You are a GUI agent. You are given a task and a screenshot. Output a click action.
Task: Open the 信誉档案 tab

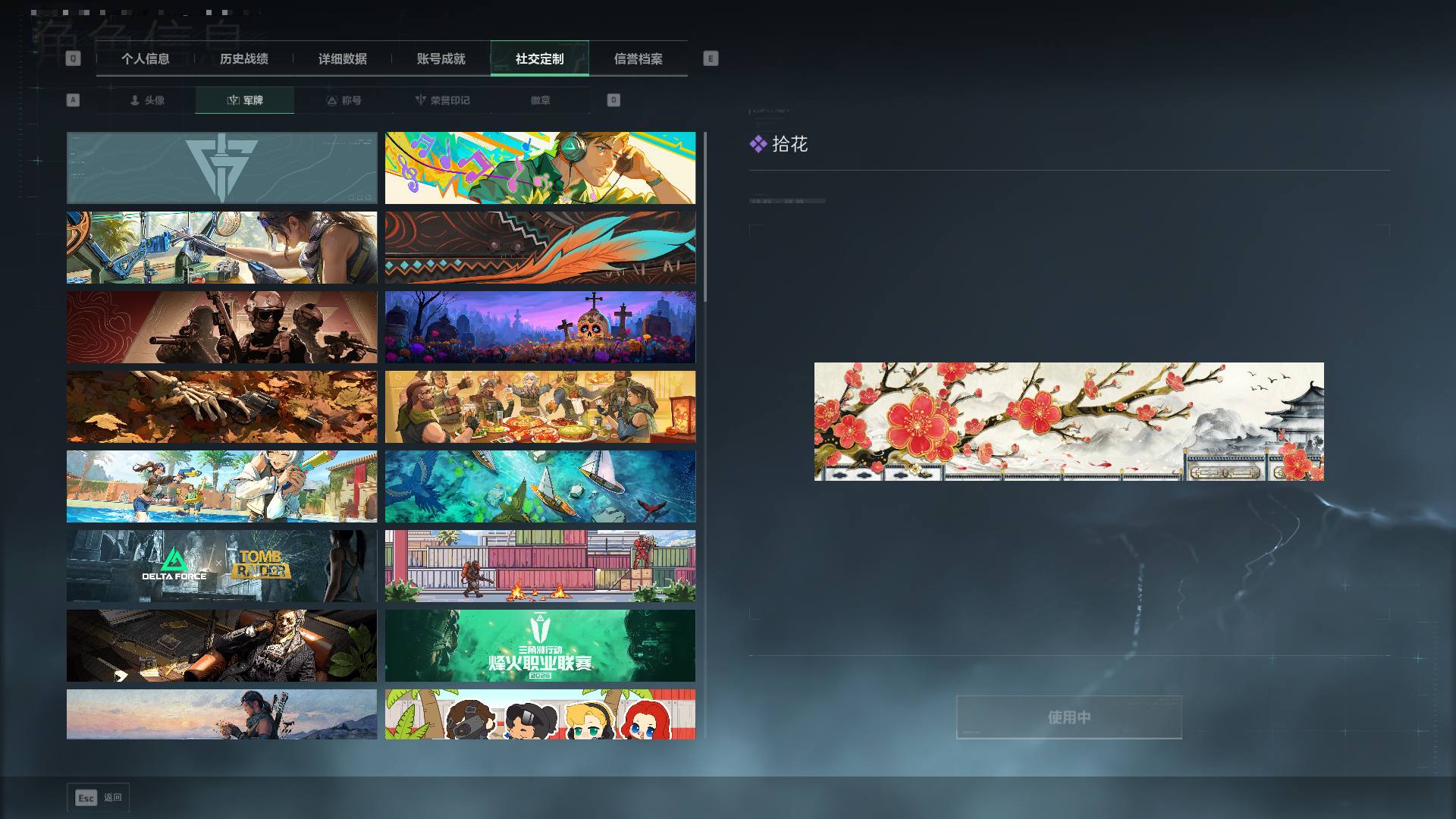click(639, 58)
